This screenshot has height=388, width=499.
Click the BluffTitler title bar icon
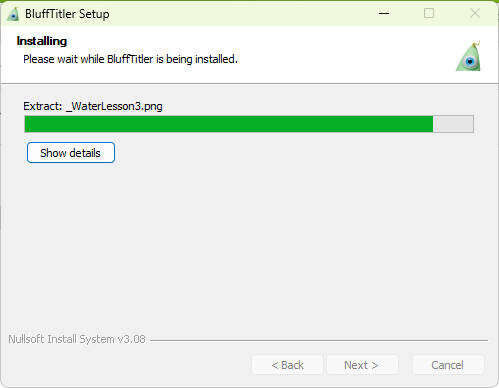point(13,14)
